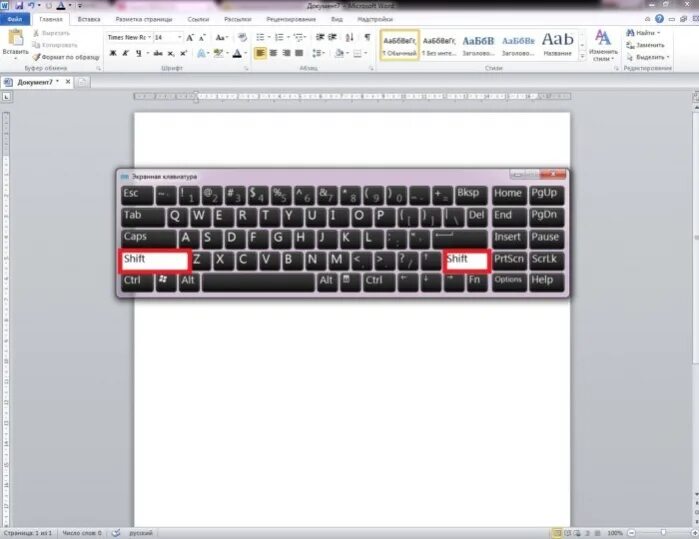
Task: Toggle underline (Ч) formatting
Action: [139, 53]
